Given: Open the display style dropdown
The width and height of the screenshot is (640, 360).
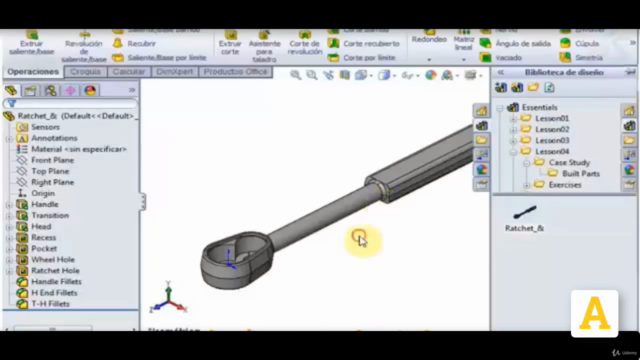Looking at the screenshot, I should tap(394, 76).
